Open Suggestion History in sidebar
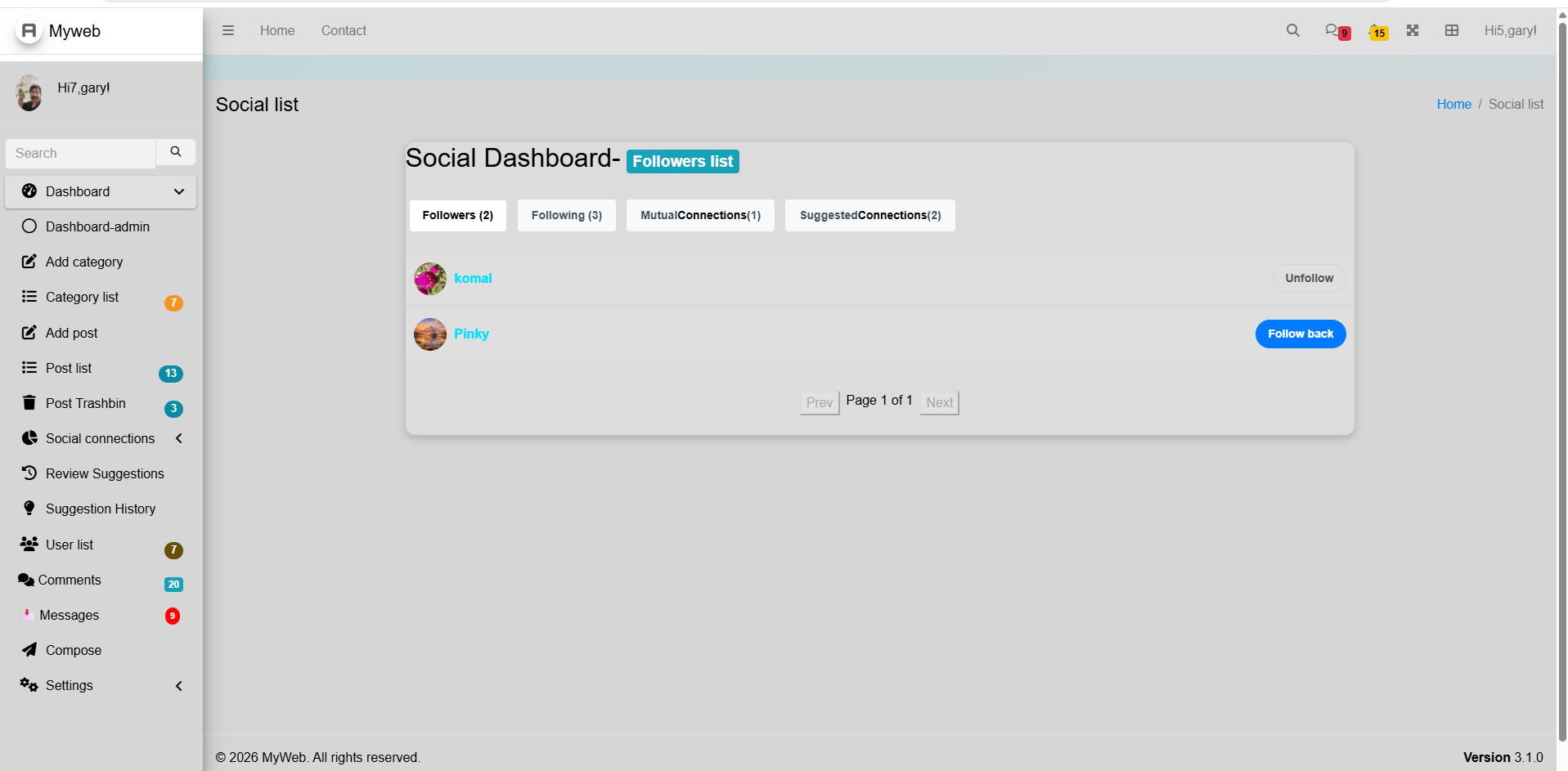1568x771 pixels. click(x=101, y=509)
